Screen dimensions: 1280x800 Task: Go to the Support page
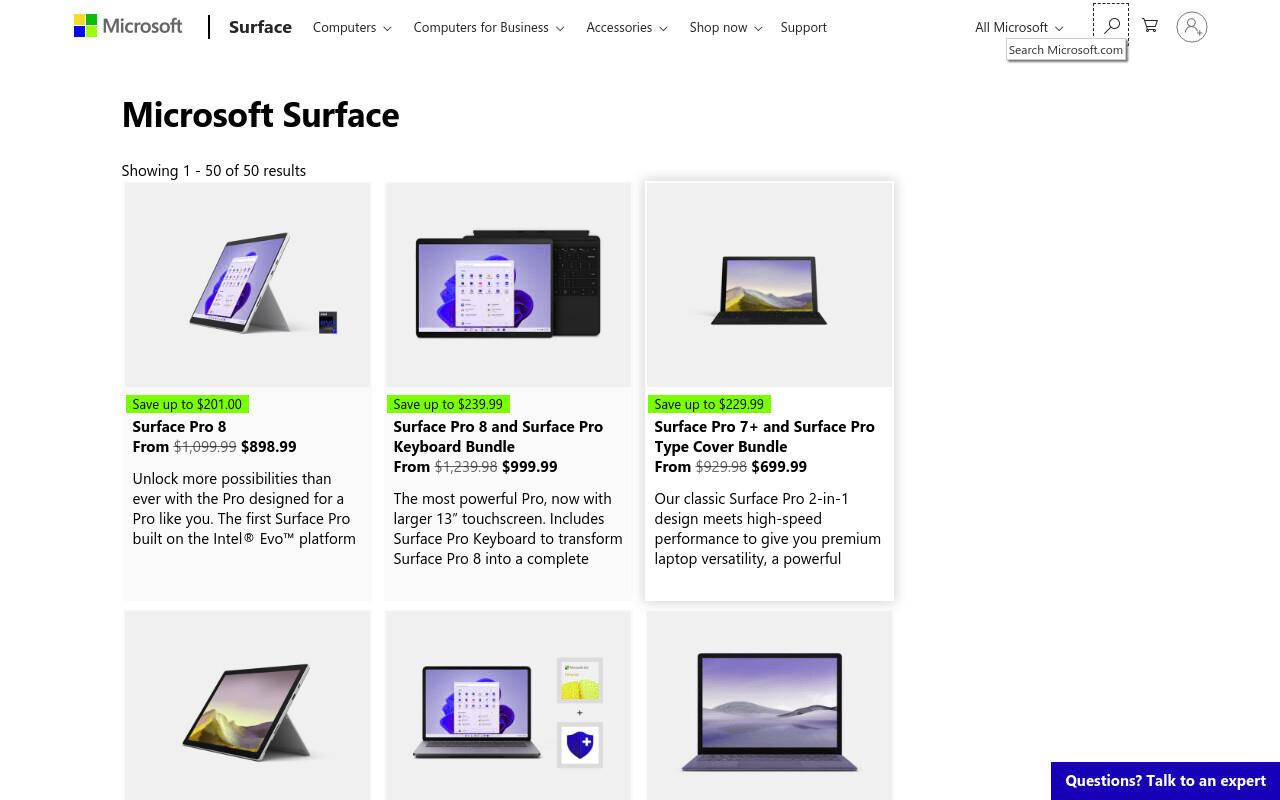804,27
